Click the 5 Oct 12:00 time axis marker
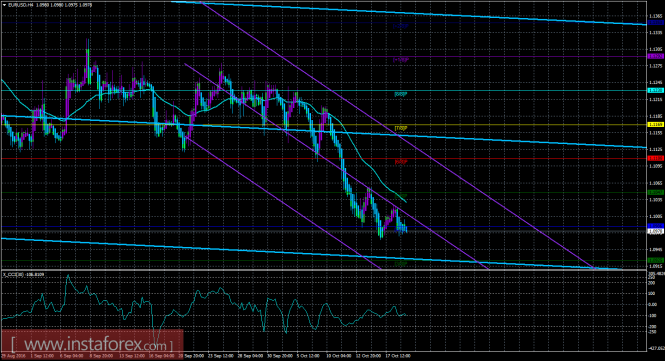Screen dimensions: 665x361 point(308,356)
